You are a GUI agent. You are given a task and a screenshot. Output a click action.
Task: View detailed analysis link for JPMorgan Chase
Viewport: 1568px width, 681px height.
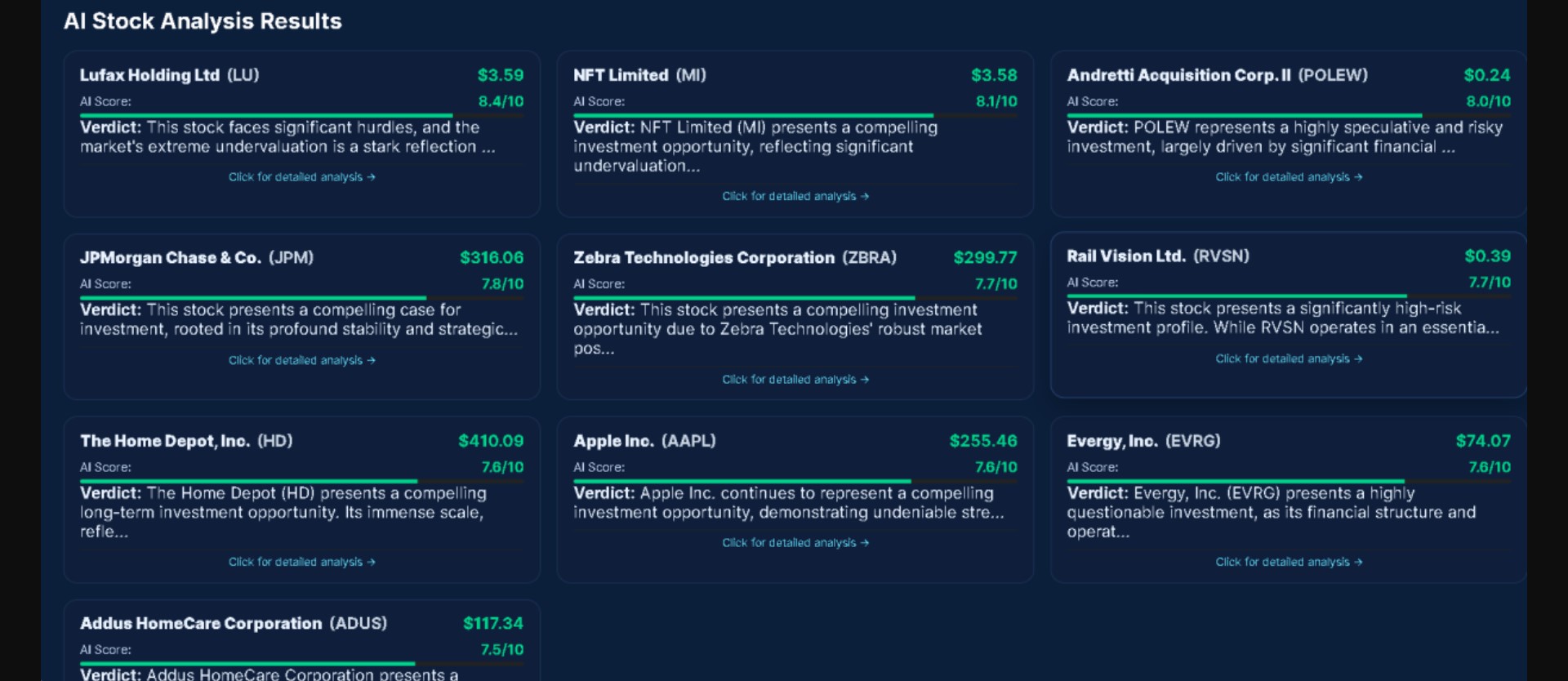point(301,360)
